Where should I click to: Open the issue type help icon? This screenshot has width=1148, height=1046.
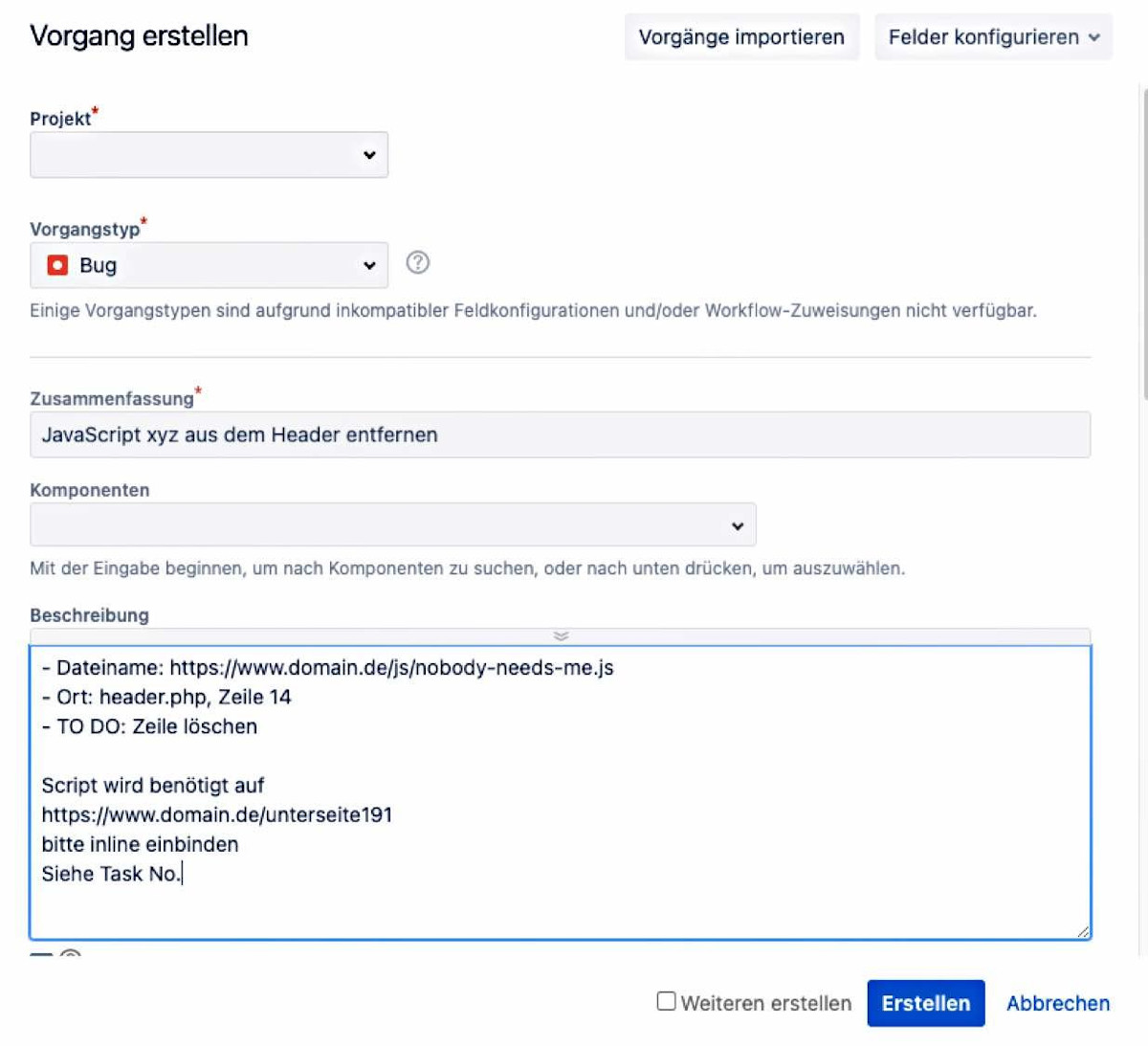tap(418, 262)
